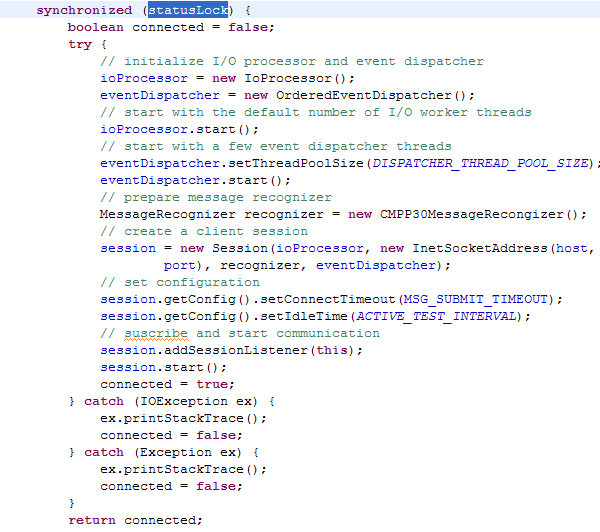Click the setIdleTime method call
Screen dimensions: 600x532
(304, 316)
